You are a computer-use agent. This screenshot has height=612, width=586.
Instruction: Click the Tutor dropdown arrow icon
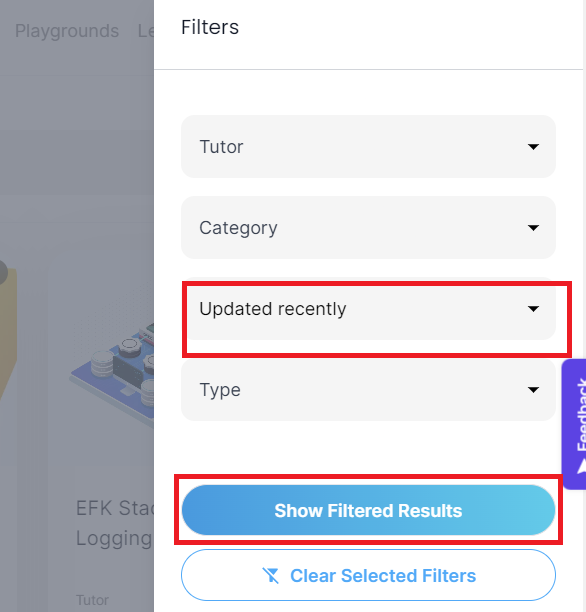click(x=533, y=147)
